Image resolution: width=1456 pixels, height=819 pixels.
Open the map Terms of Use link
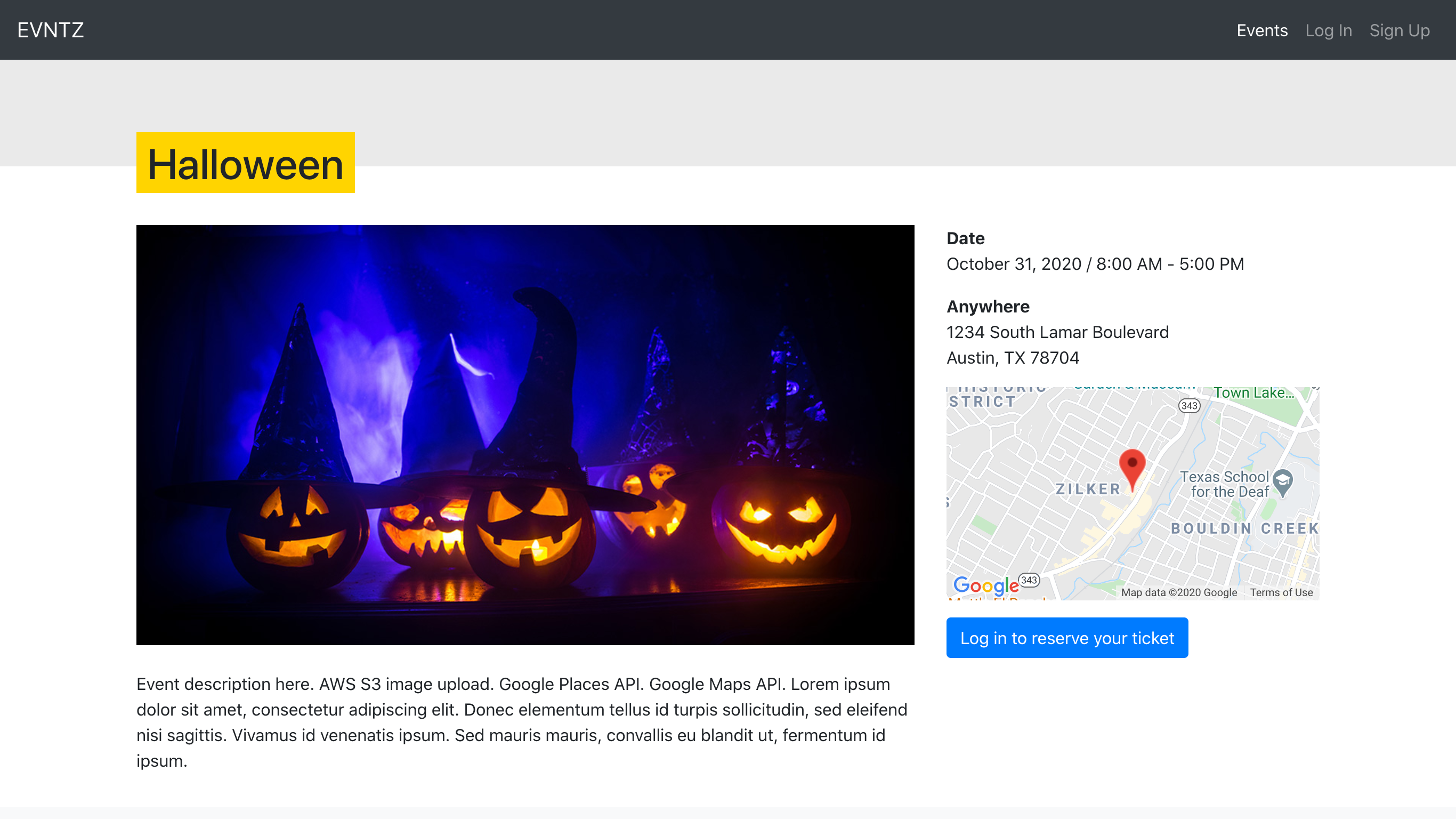coord(1281,592)
